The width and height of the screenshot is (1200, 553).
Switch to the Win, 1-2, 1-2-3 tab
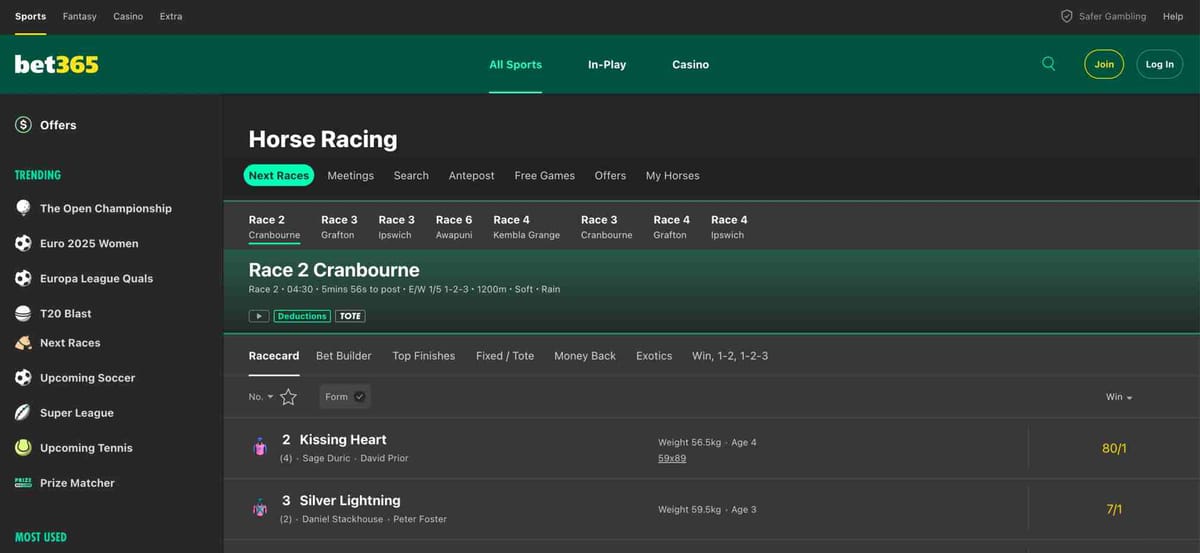730,356
